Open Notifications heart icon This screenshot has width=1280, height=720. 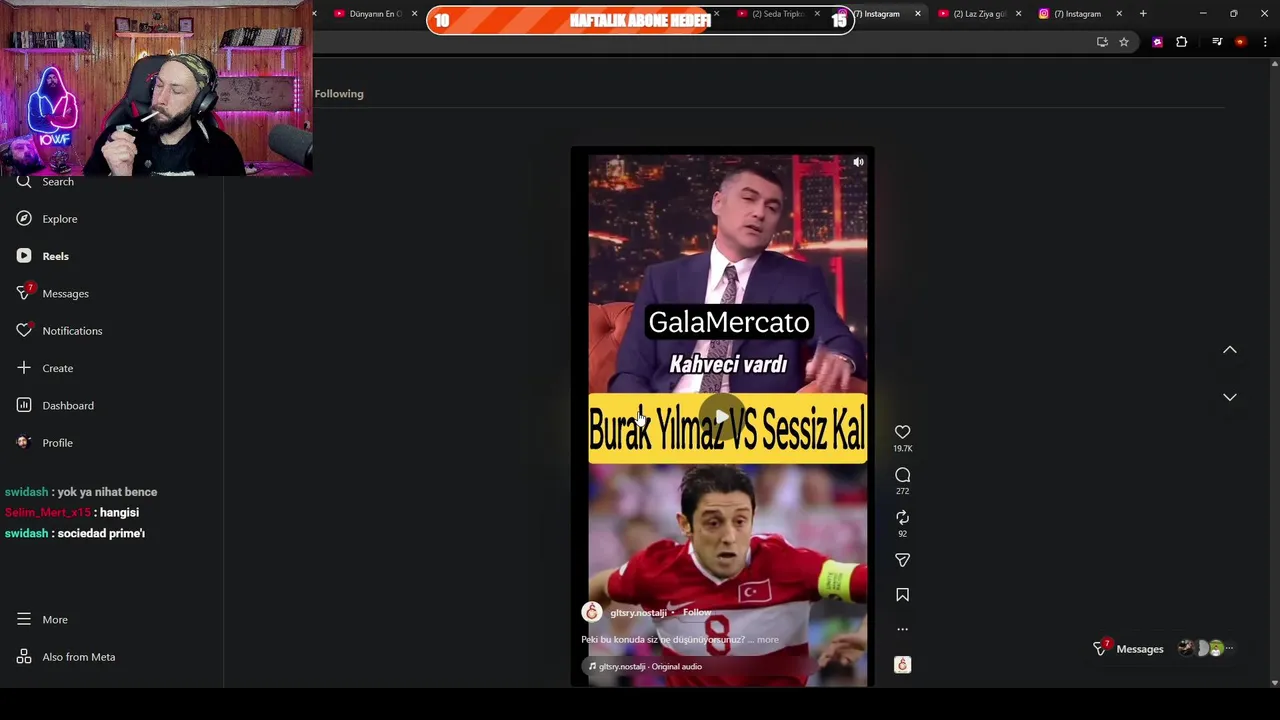coord(24,331)
